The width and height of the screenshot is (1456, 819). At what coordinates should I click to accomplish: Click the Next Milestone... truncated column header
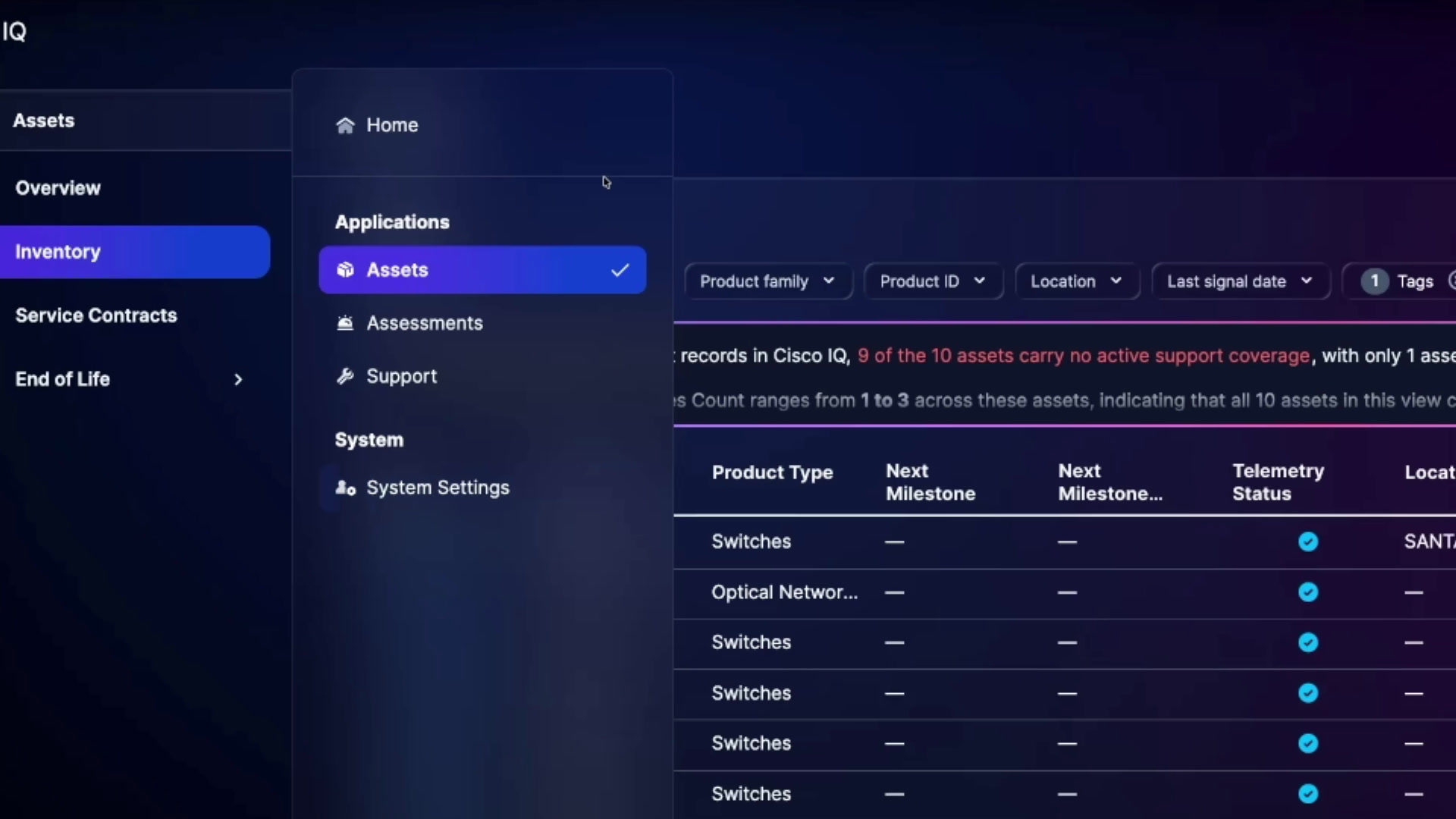(x=1110, y=482)
